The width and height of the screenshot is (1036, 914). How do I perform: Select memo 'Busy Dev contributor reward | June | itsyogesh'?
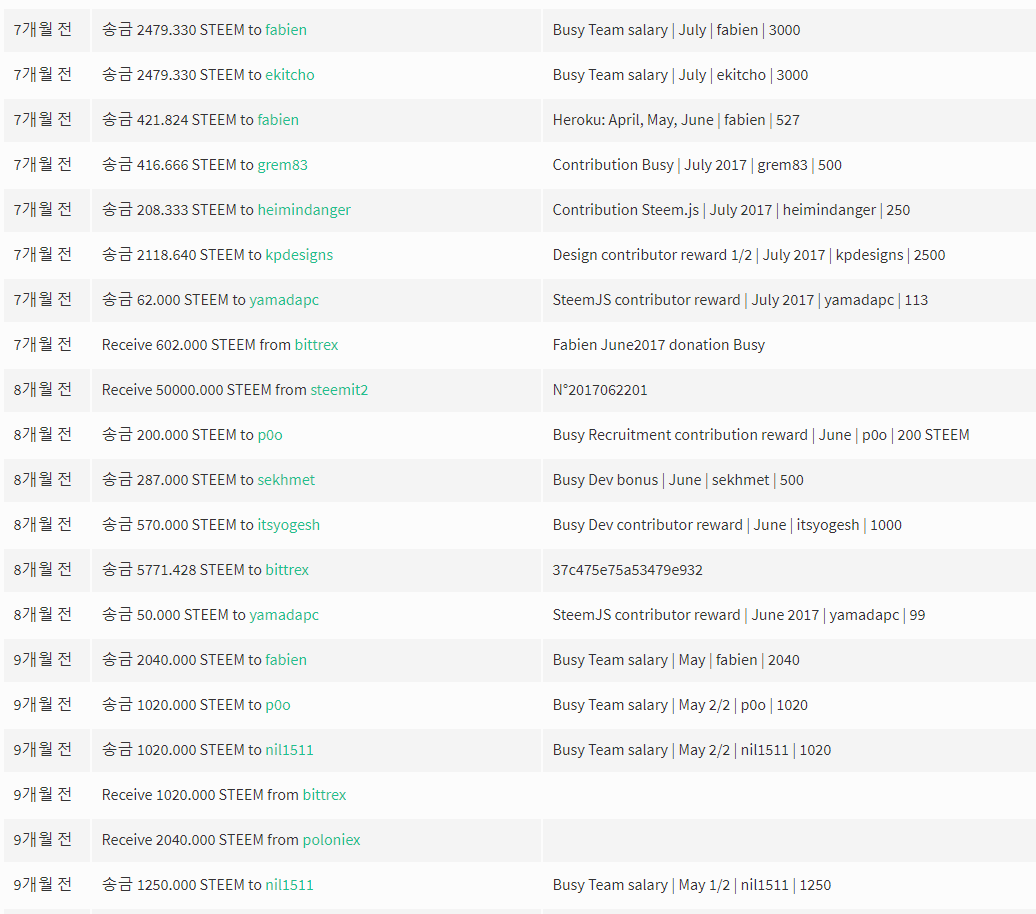[706, 525]
